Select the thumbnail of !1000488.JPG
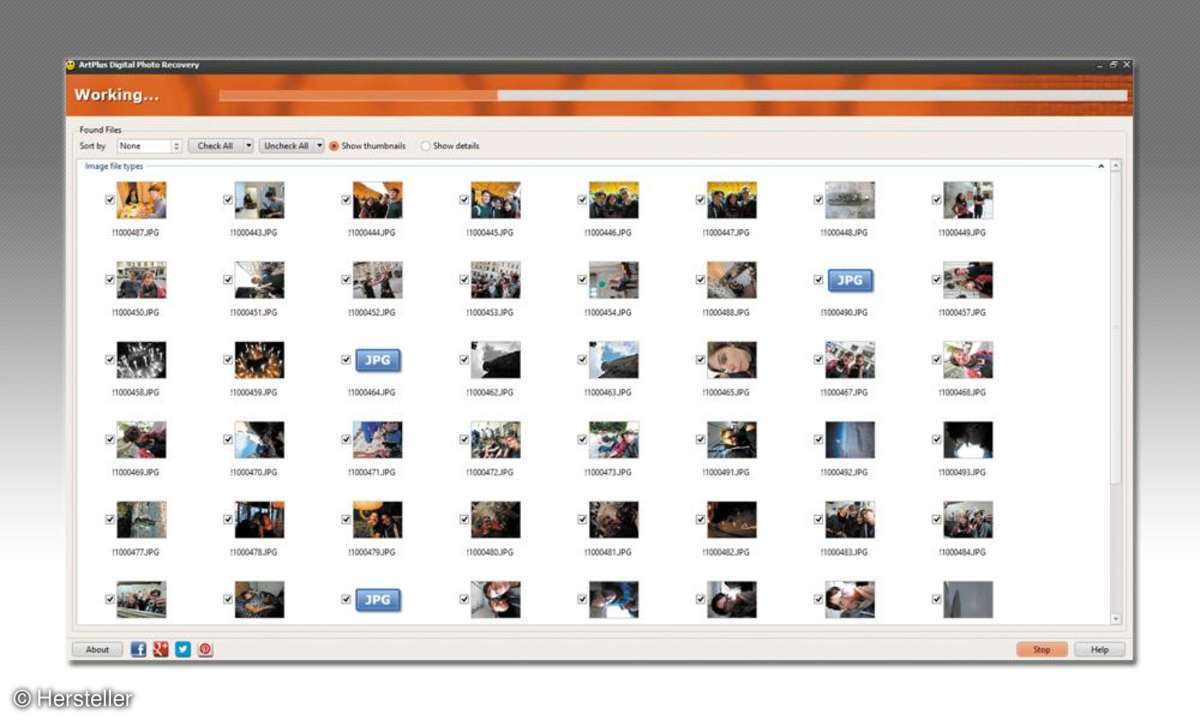1200x720 pixels. tap(732, 280)
